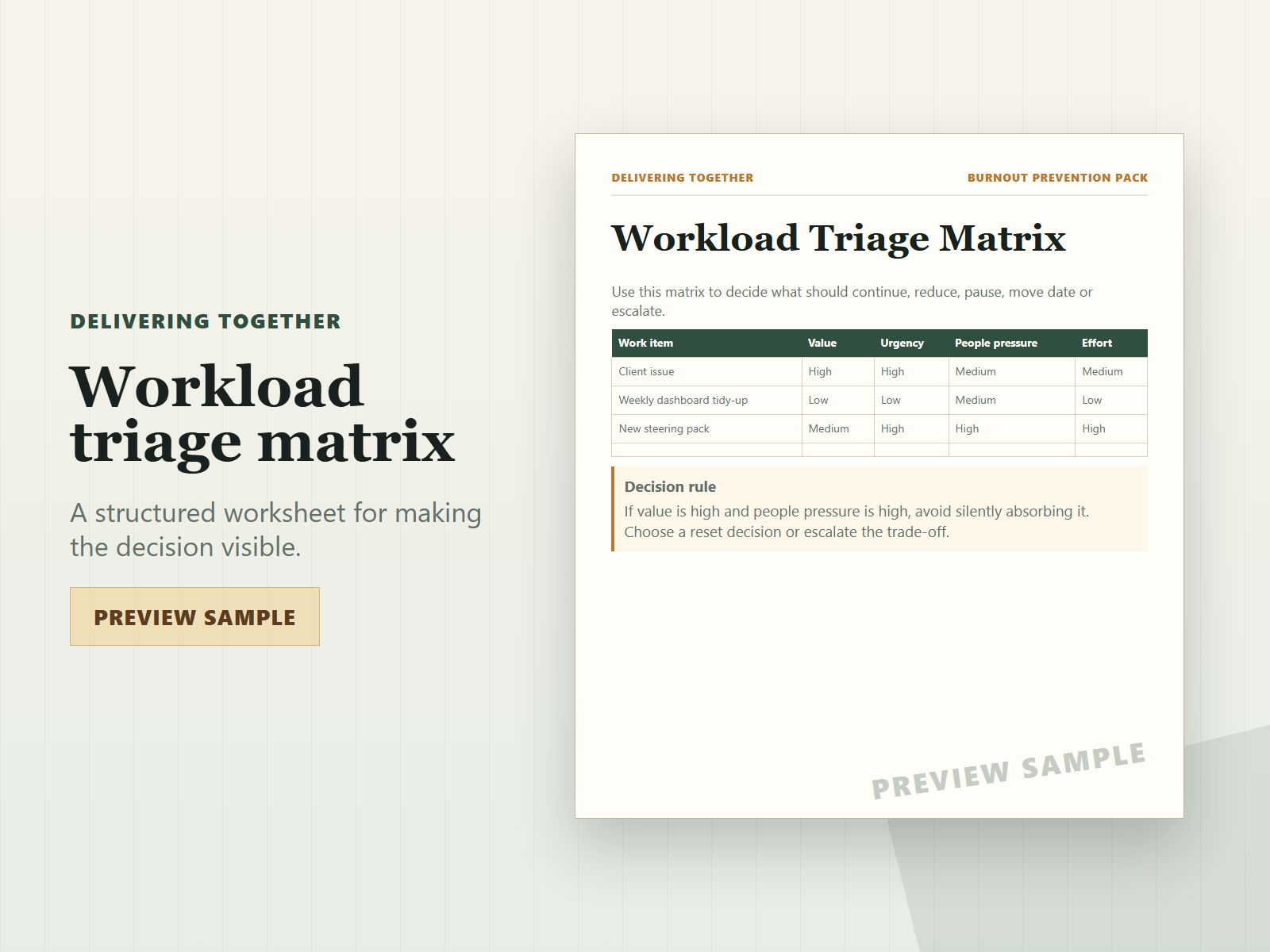Select the 'Client issue' row cell
Screen dimensions: 1270x952
pyautogui.click(x=706, y=371)
